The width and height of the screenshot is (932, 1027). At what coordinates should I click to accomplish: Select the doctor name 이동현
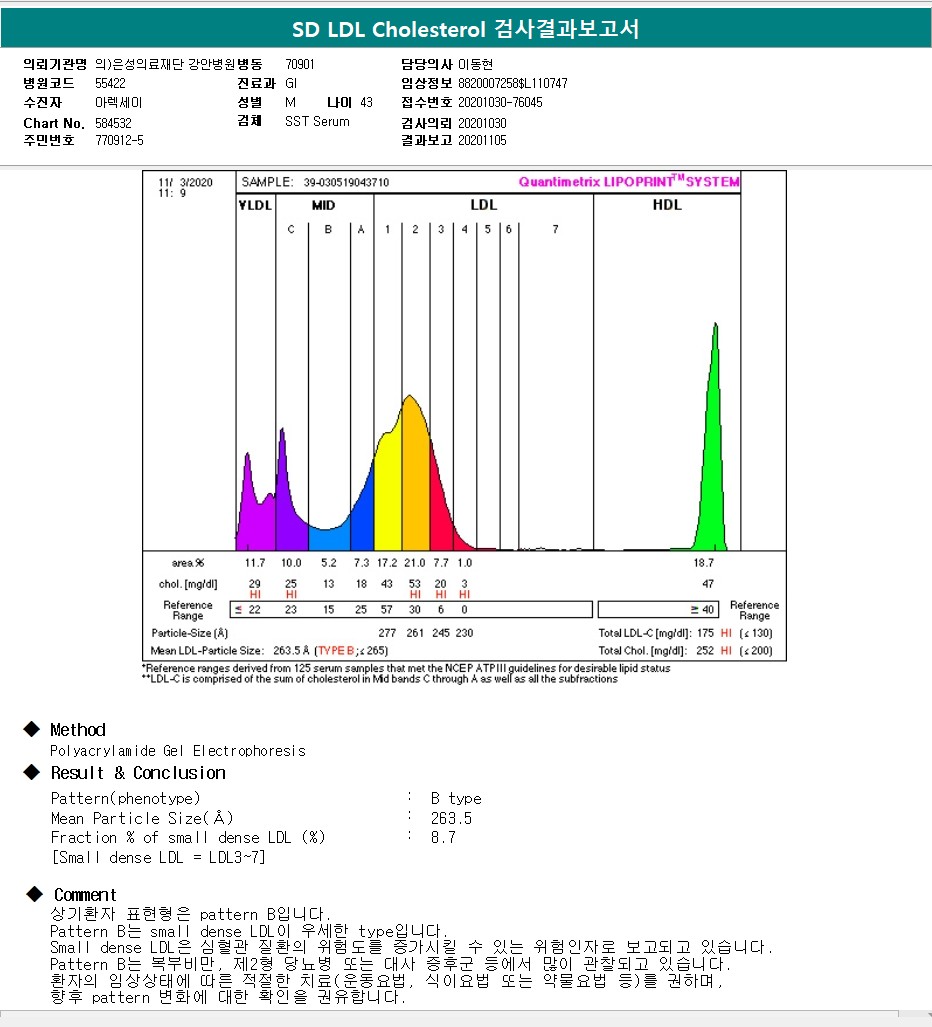click(x=475, y=64)
